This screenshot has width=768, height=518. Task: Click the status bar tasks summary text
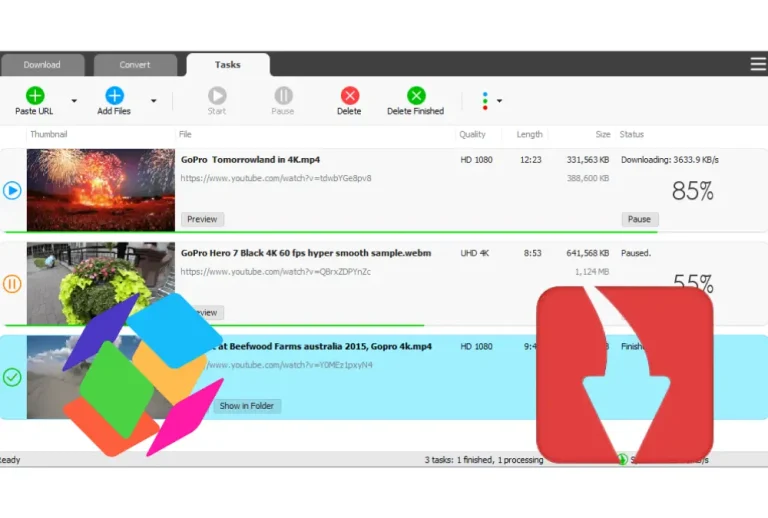[x=484, y=460]
